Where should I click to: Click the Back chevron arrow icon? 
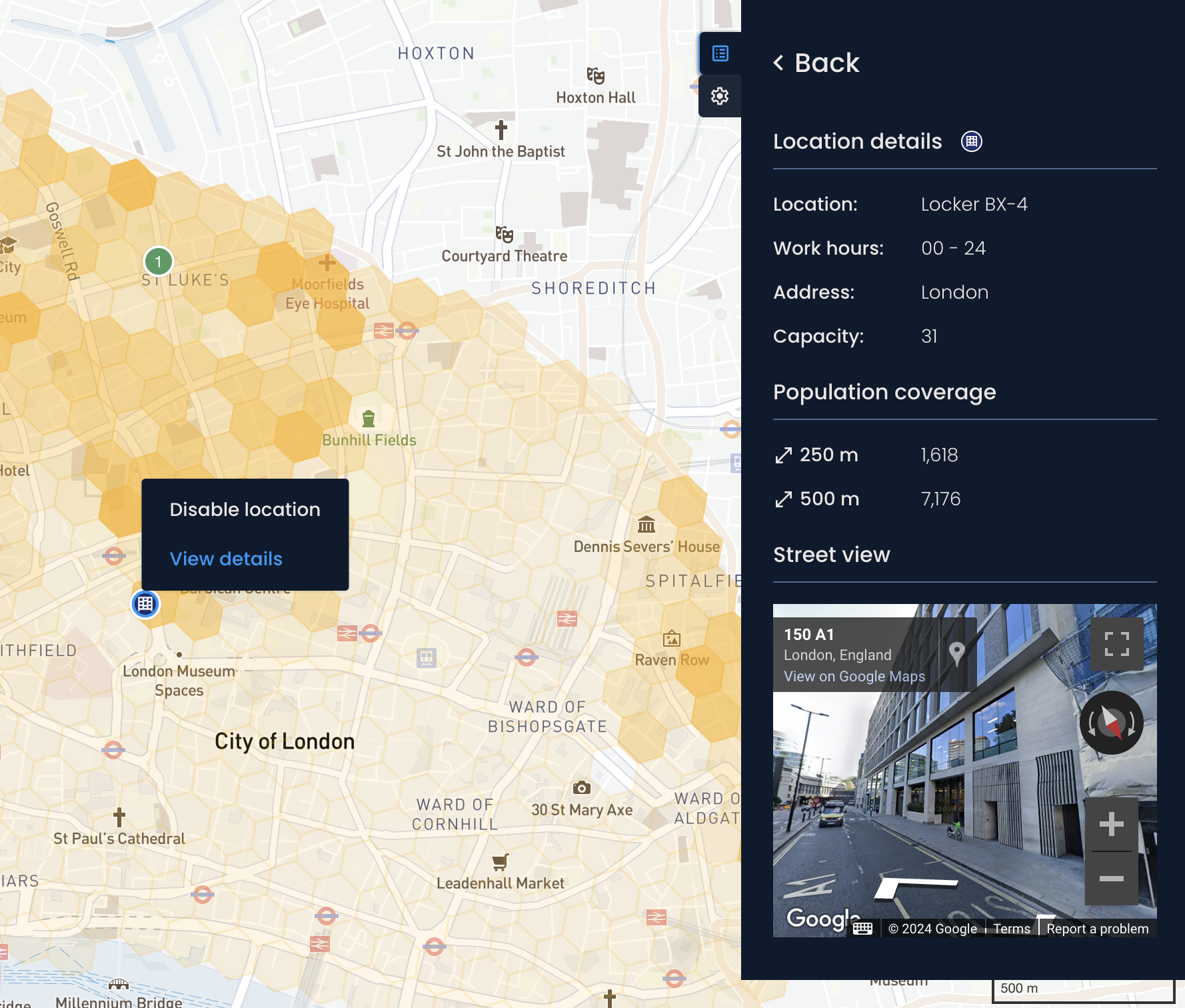pos(778,63)
